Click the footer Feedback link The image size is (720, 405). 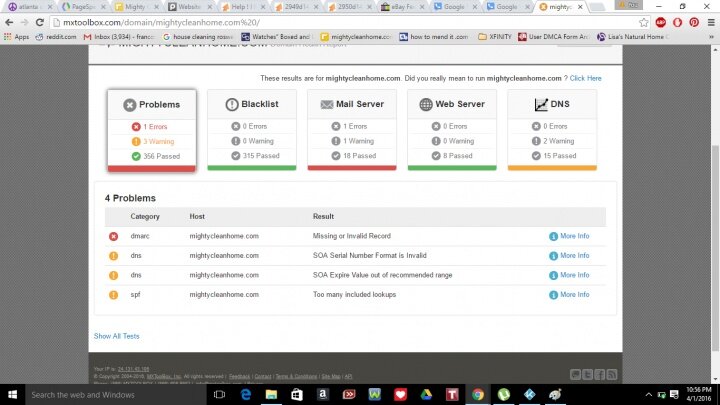239,377
